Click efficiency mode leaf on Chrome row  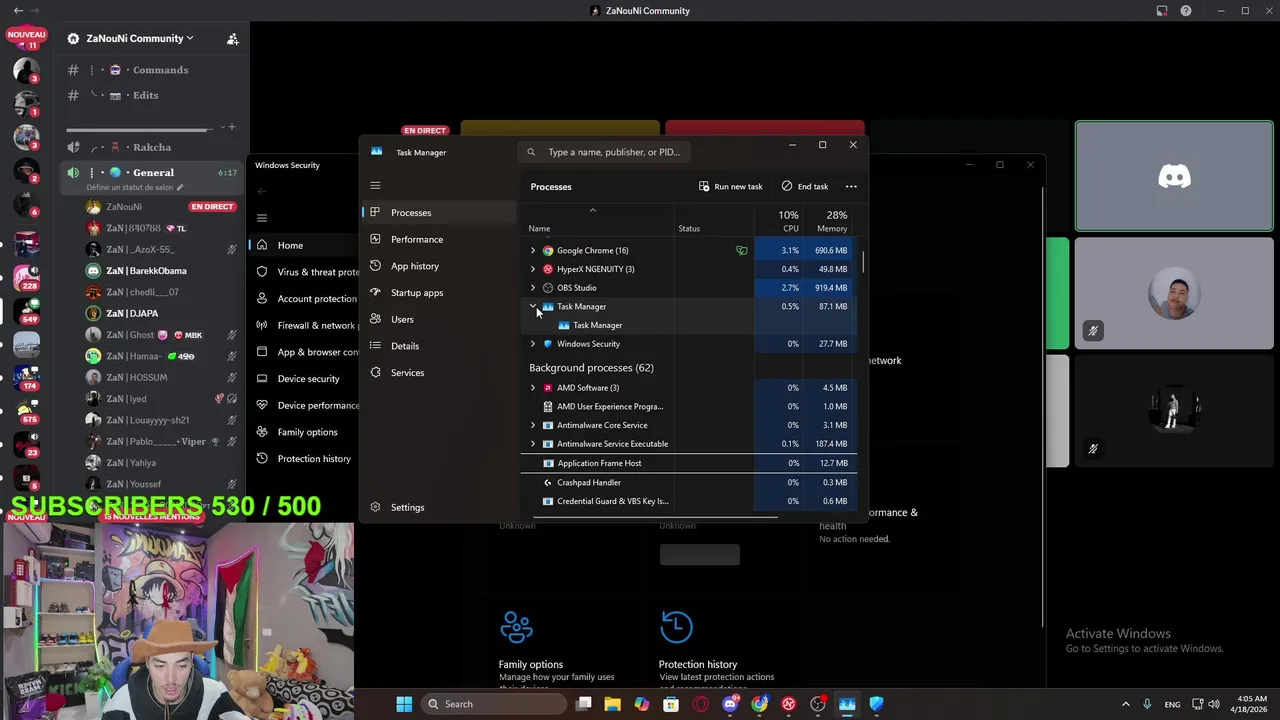pos(741,250)
